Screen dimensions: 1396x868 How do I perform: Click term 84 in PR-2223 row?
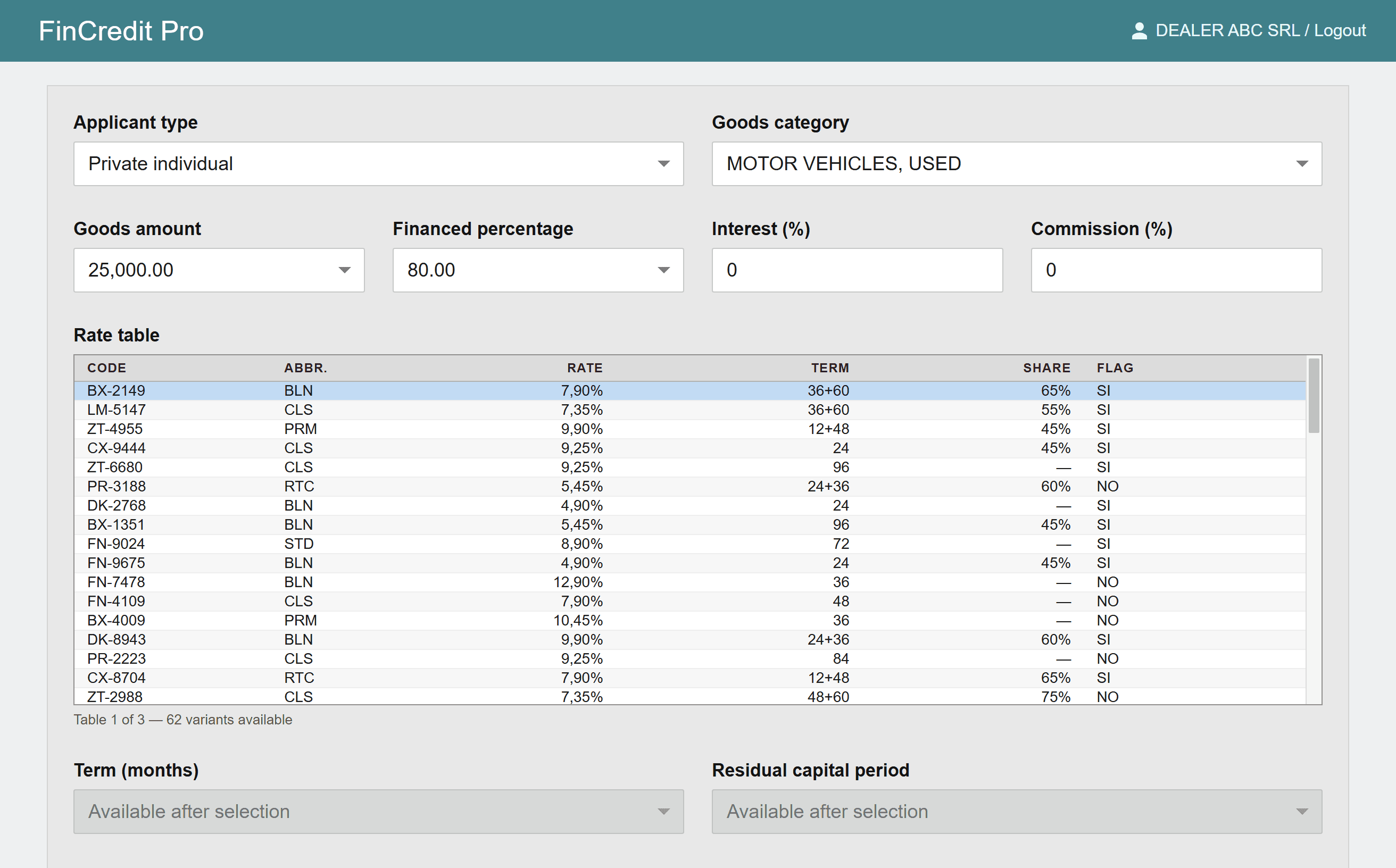[x=841, y=658]
